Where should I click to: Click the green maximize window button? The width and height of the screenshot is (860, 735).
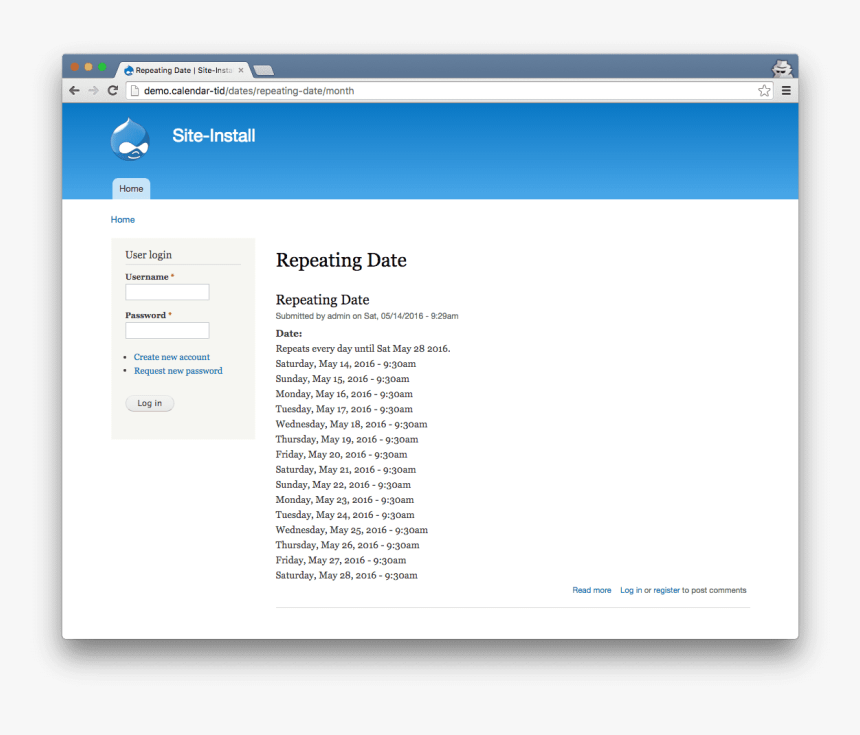(102, 67)
